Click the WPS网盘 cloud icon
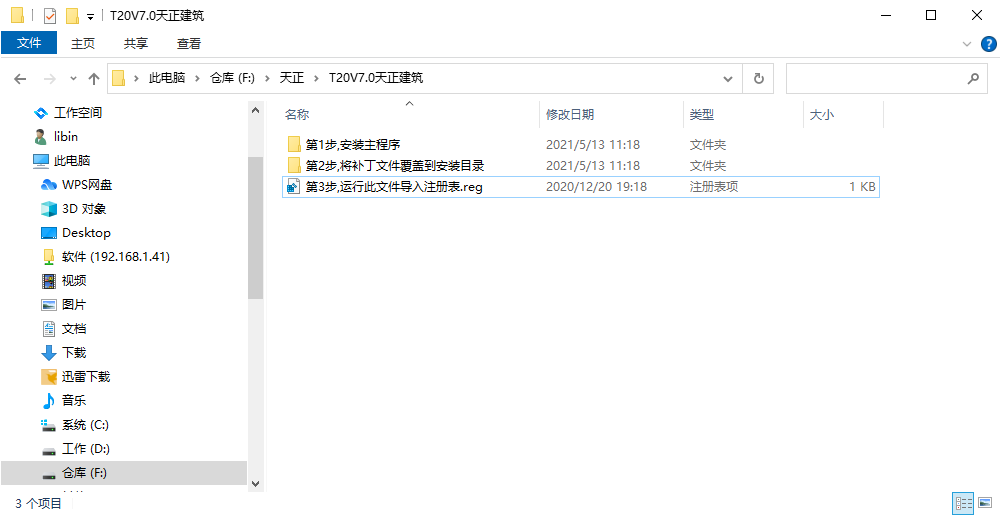This screenshot has width=1001, height=516. point(48,185)
